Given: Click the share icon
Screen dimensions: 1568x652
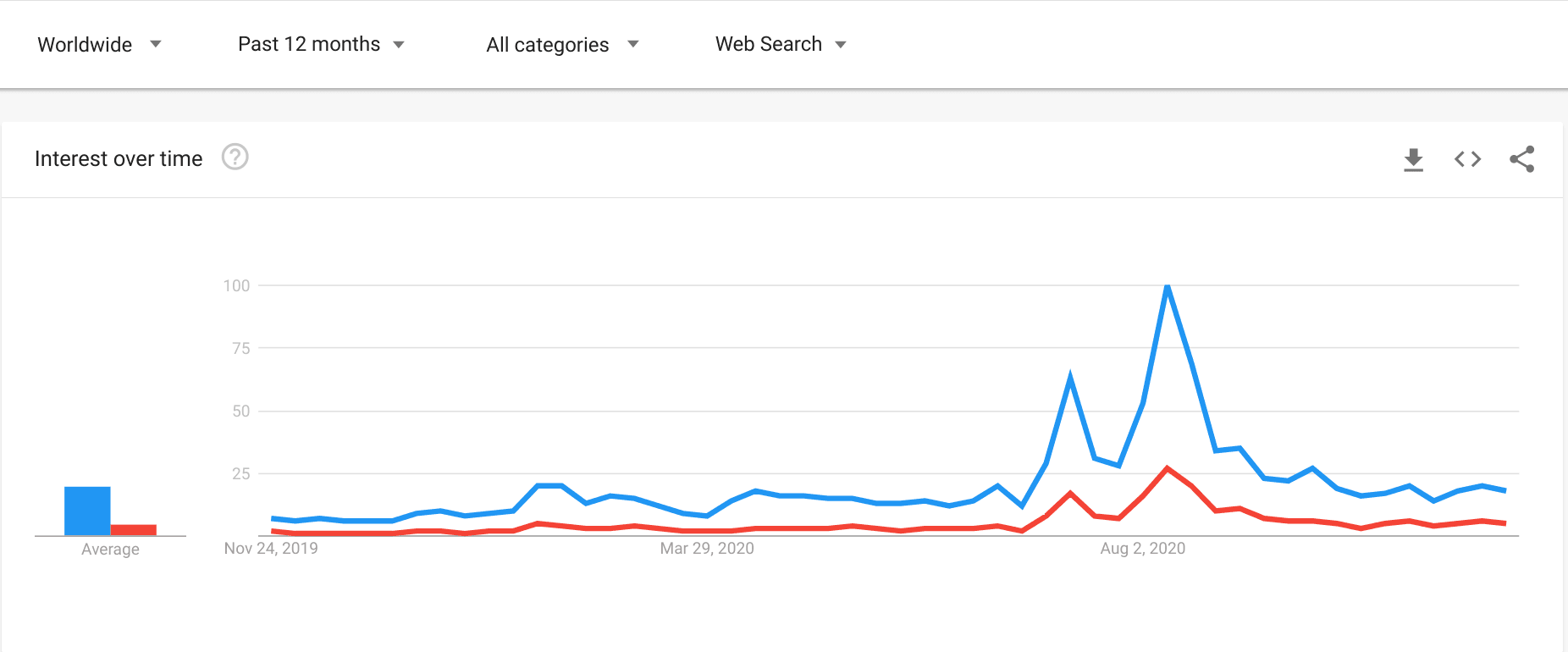Looking at the screenshot, I should 1521,159.
